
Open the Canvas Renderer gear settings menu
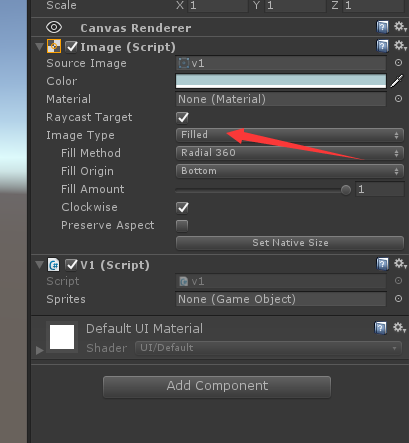pos(400,27)
